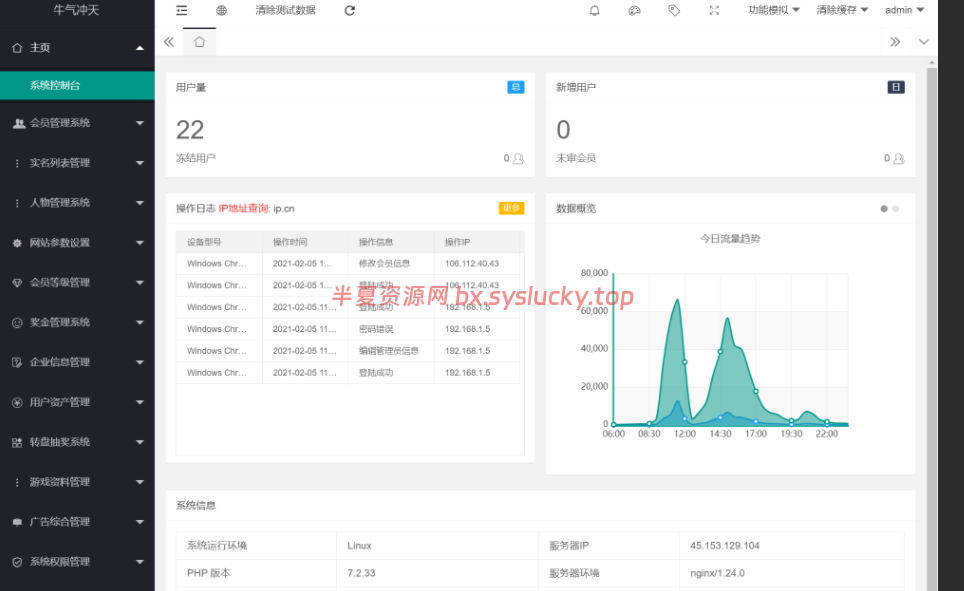964x591 pixels.
Task: Click the 未审会员 person icon
Action: pyautogui.click(x=899, y=159)
